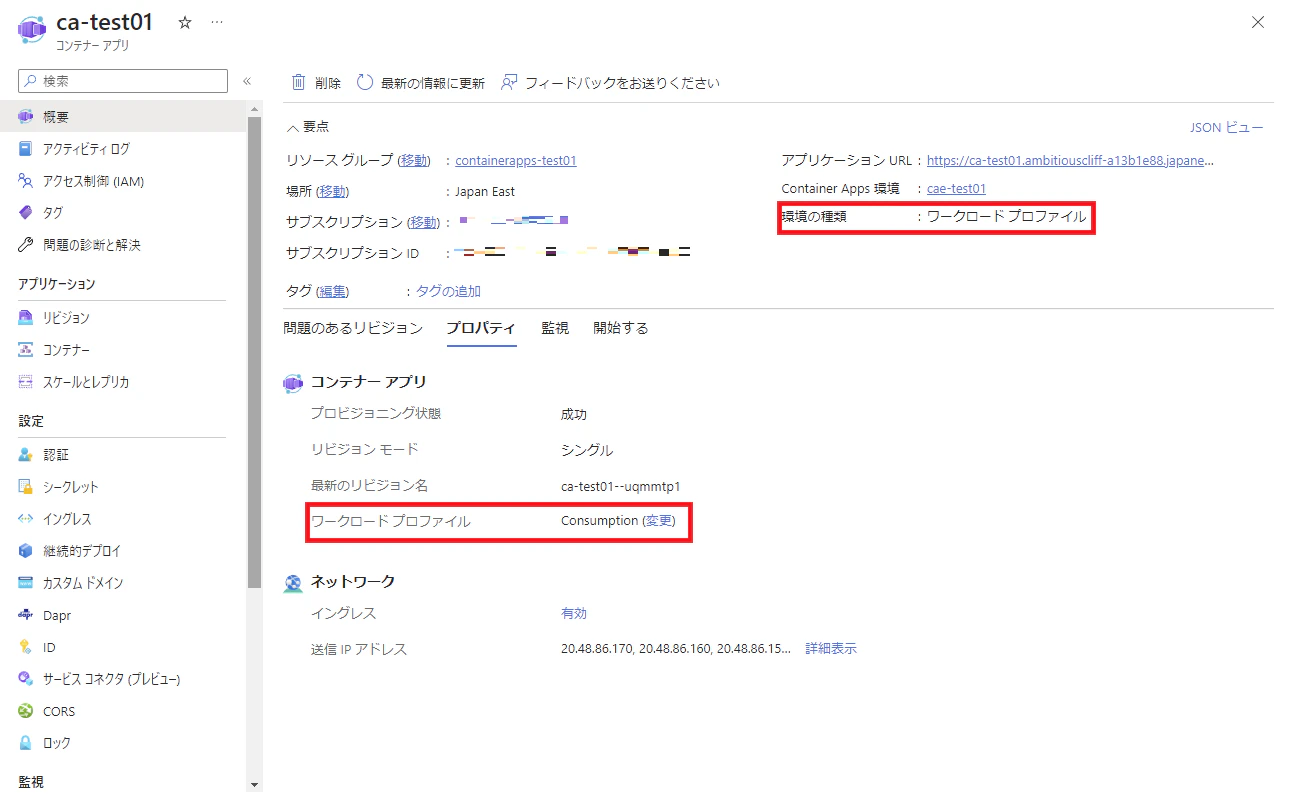Click the 認証 sidebar icon

click(26, 454)
